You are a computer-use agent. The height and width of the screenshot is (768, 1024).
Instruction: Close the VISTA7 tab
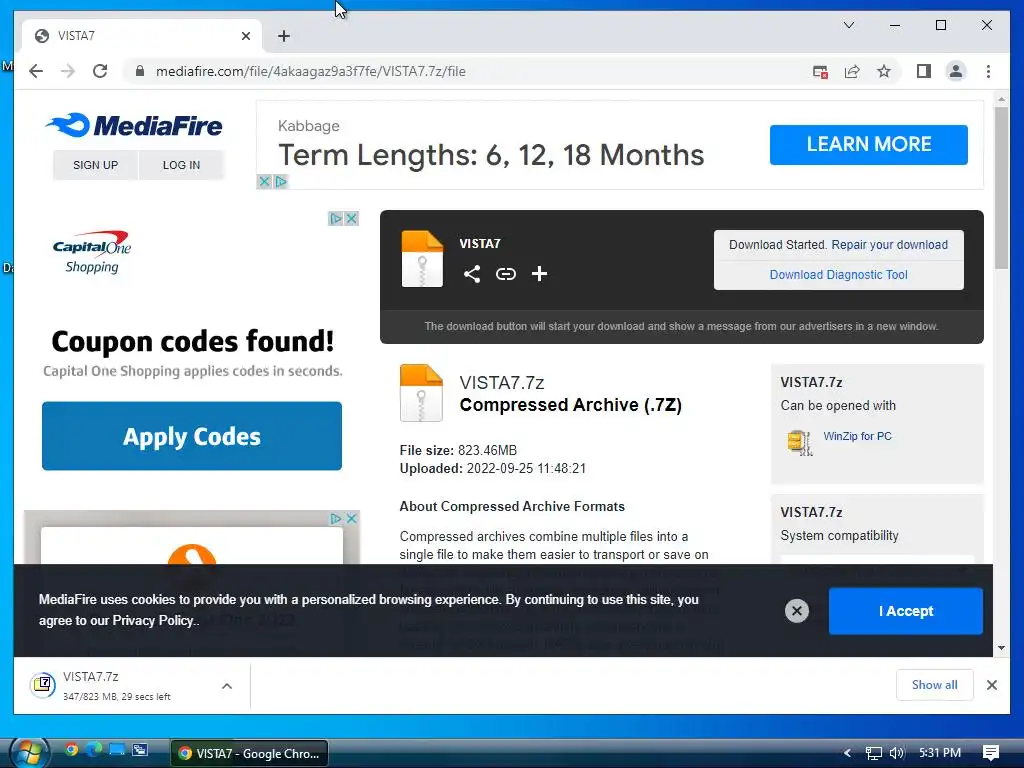coord(246,36)
